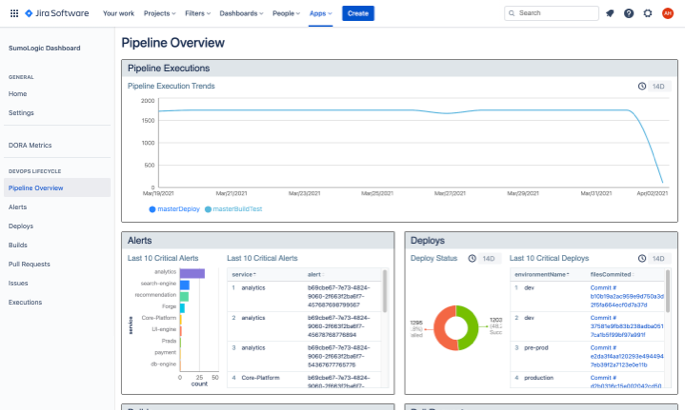Open the help question mark icon

tap(629, 13)
